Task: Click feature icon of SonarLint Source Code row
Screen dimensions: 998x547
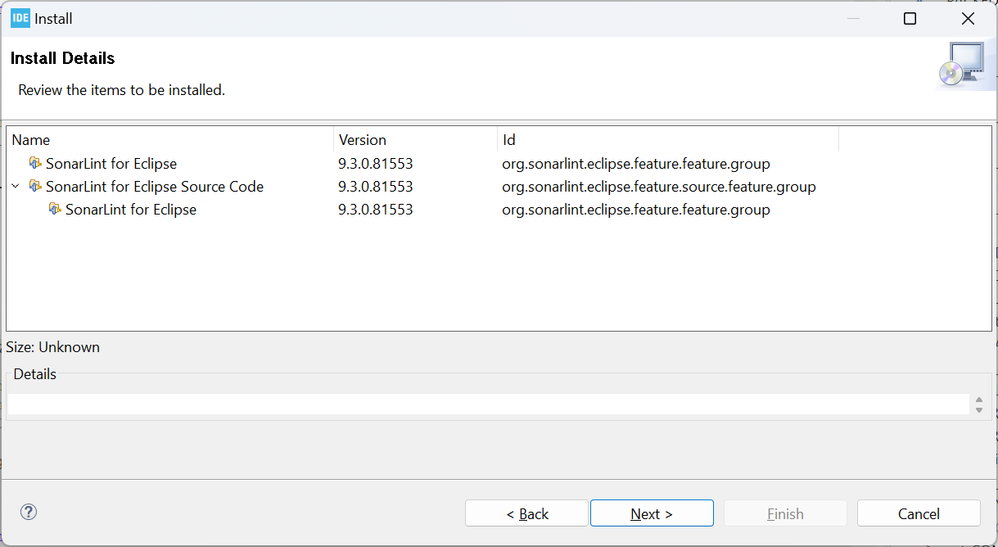Action: 36,186
